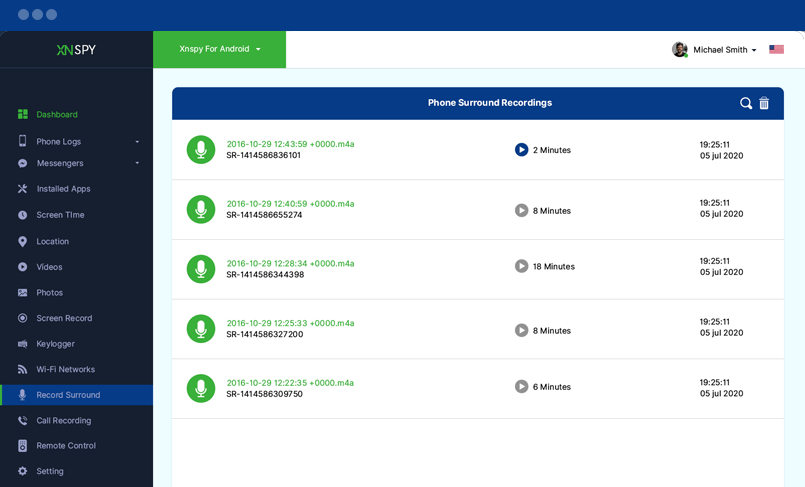Screen dimensions: 805x487
Task: Open the 2016-10-29 12:40:59 recording link
Action: (x=290, y=204)
